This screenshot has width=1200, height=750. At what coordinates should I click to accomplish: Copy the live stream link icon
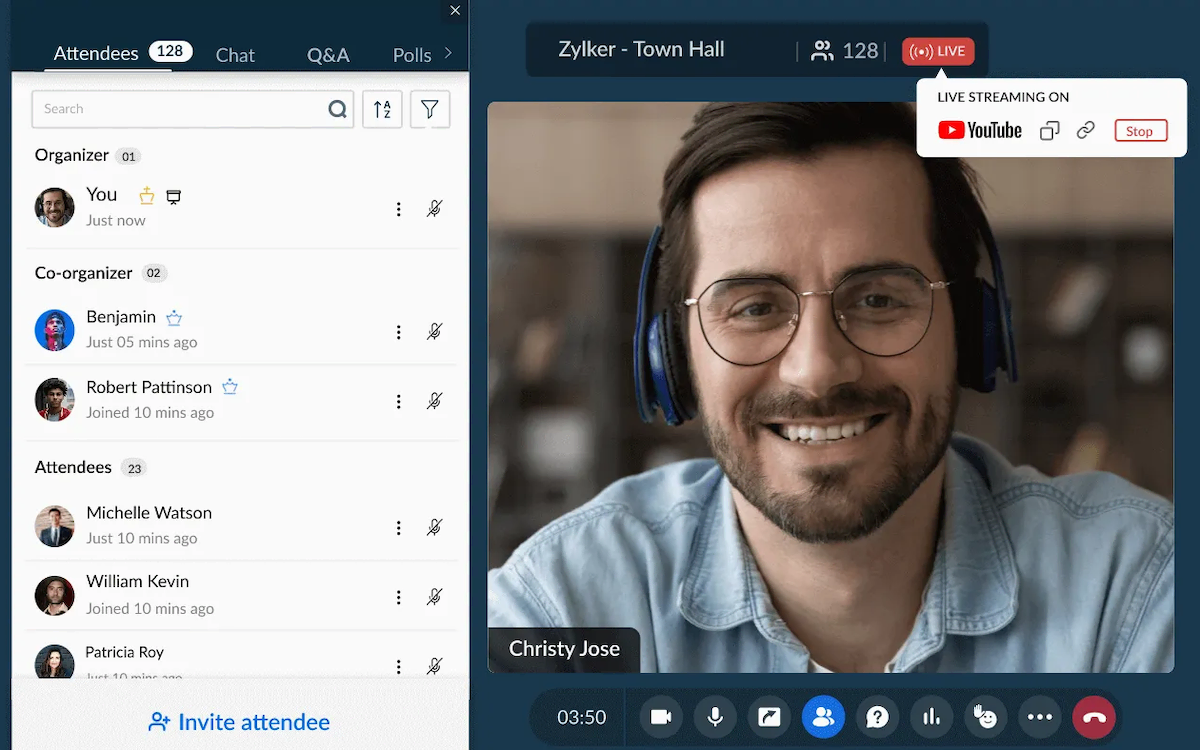[1049, 131]
